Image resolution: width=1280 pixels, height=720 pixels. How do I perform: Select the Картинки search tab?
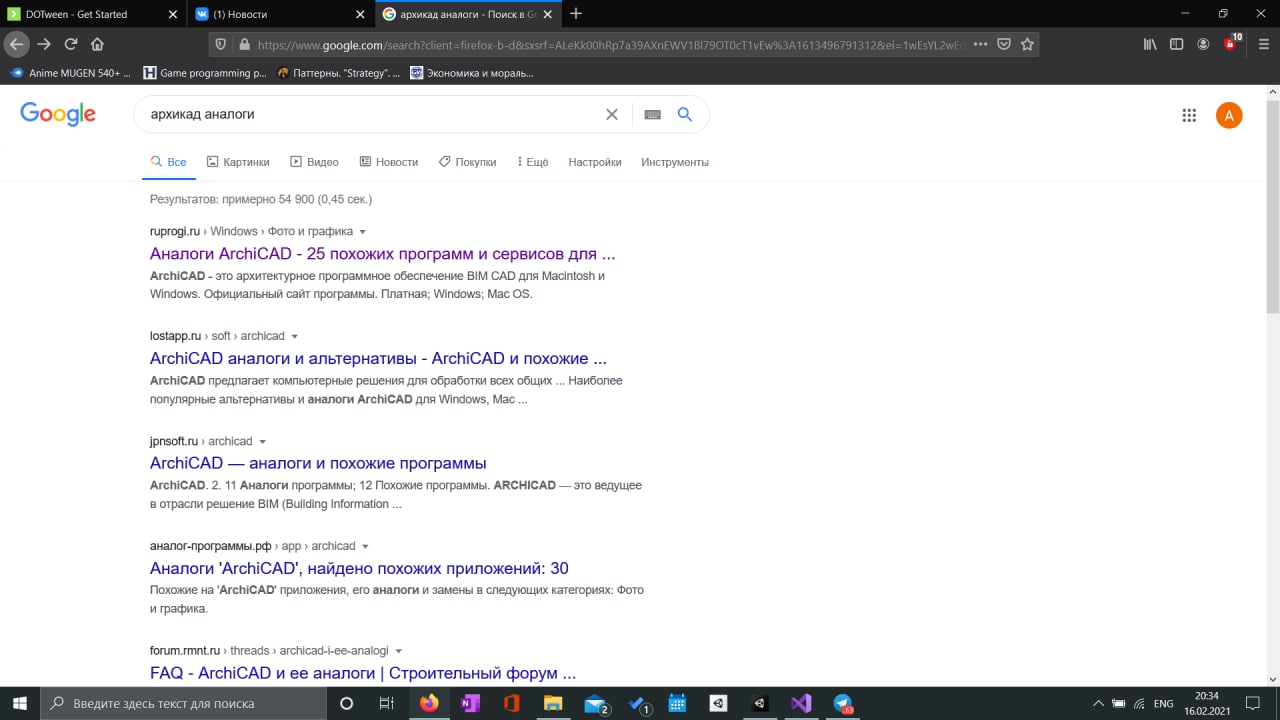point(238,162)
